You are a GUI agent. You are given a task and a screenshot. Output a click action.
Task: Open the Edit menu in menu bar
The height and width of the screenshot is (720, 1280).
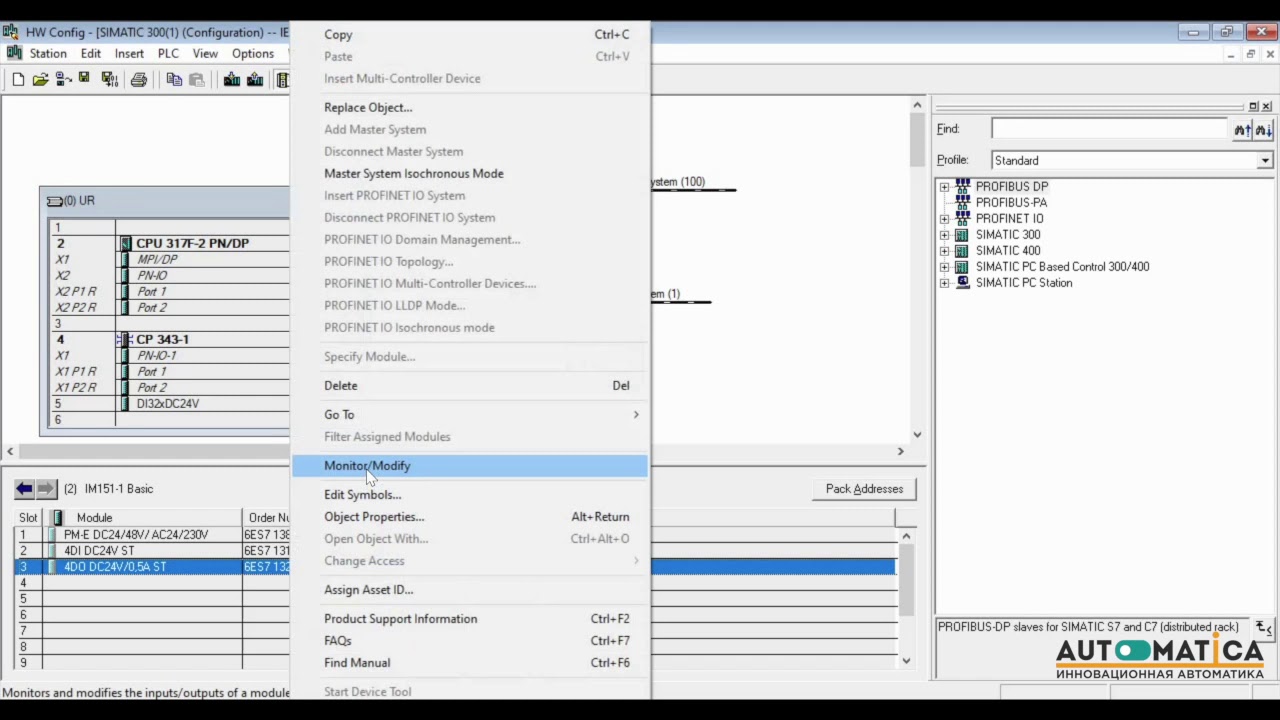[91, 54]
